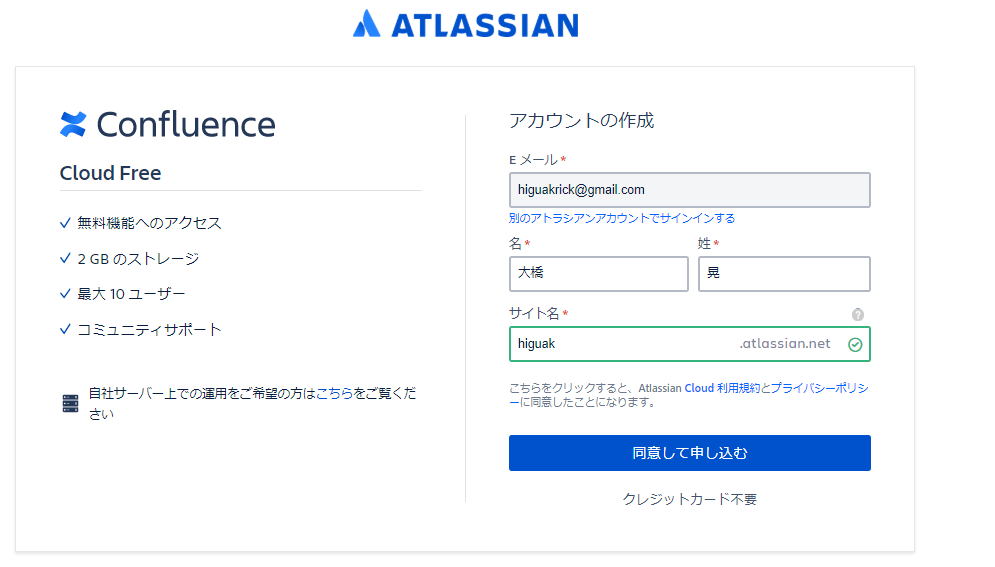
Task: Open the site name help question-mark icon
Action: click(857, 314)
